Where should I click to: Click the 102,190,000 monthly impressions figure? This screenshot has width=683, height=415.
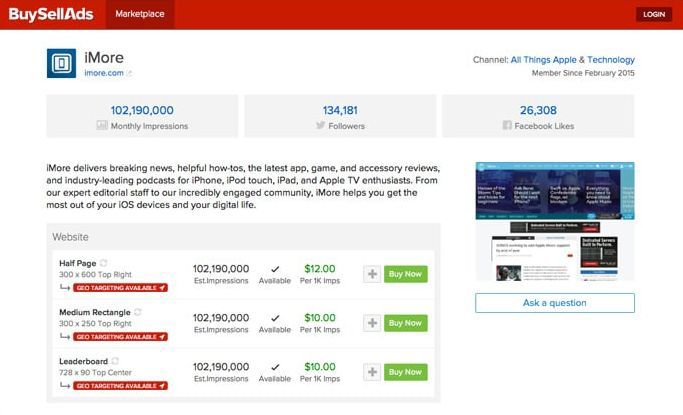142,110
